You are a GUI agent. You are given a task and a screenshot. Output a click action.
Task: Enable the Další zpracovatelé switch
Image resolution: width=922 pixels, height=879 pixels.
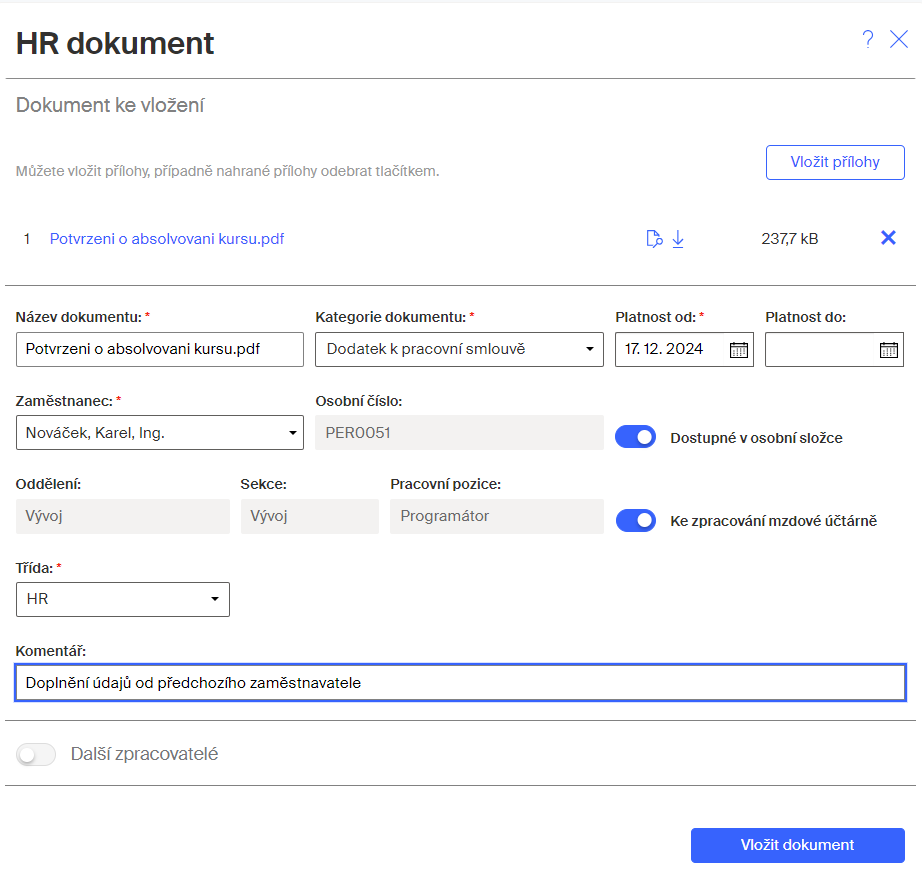[36, 754]
